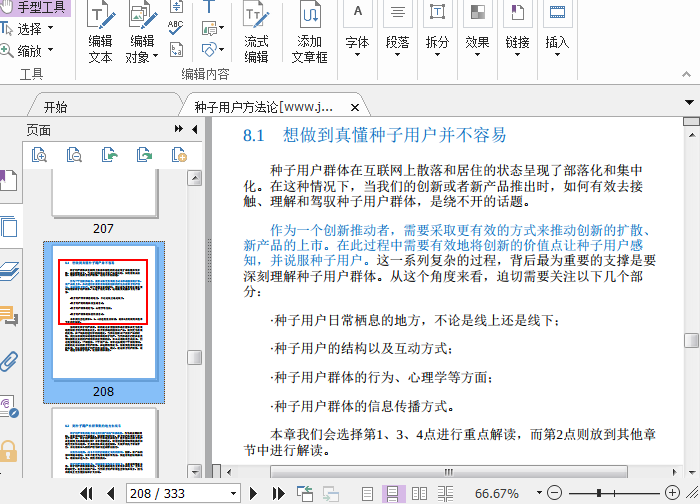
Task: Enable continuous facing view mode
Action: 445,493
